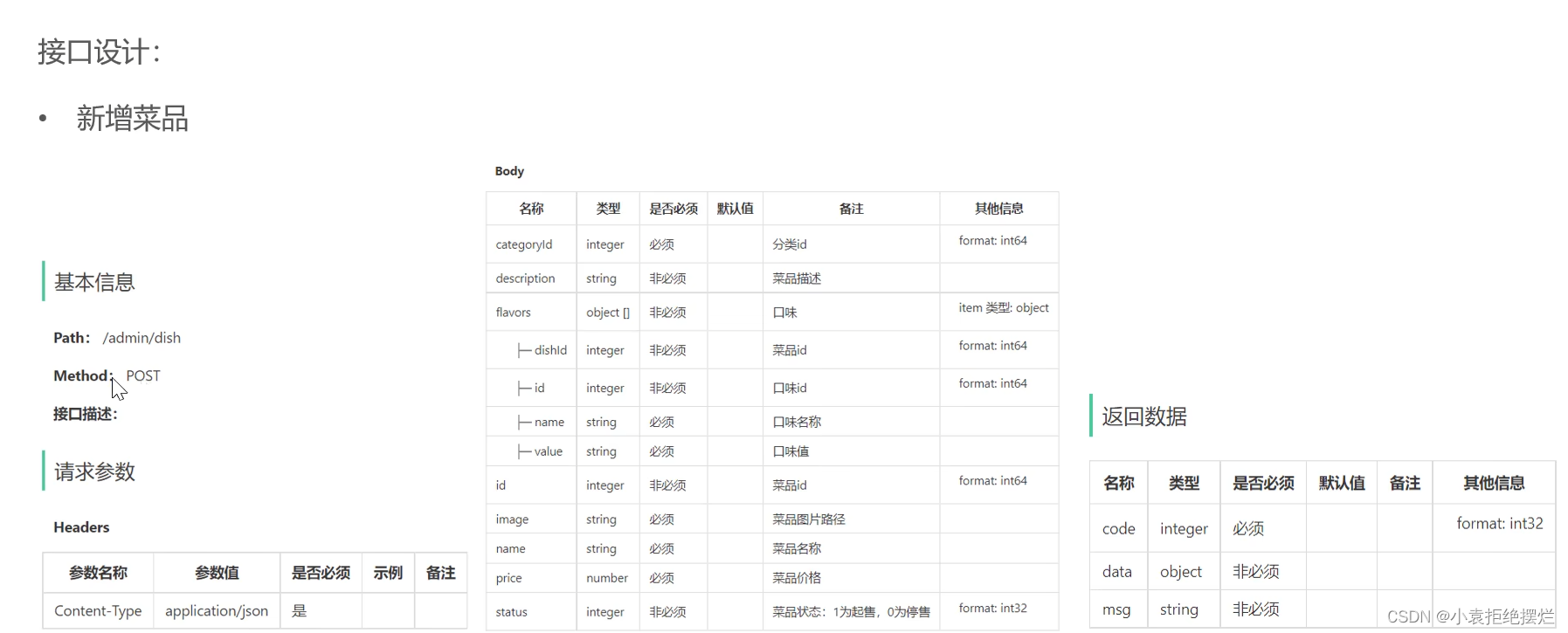Click the '菜品状态：1为起售，0为停售' remark
1568x633 pixels.
pyautogui.click(x=852, y=612)
